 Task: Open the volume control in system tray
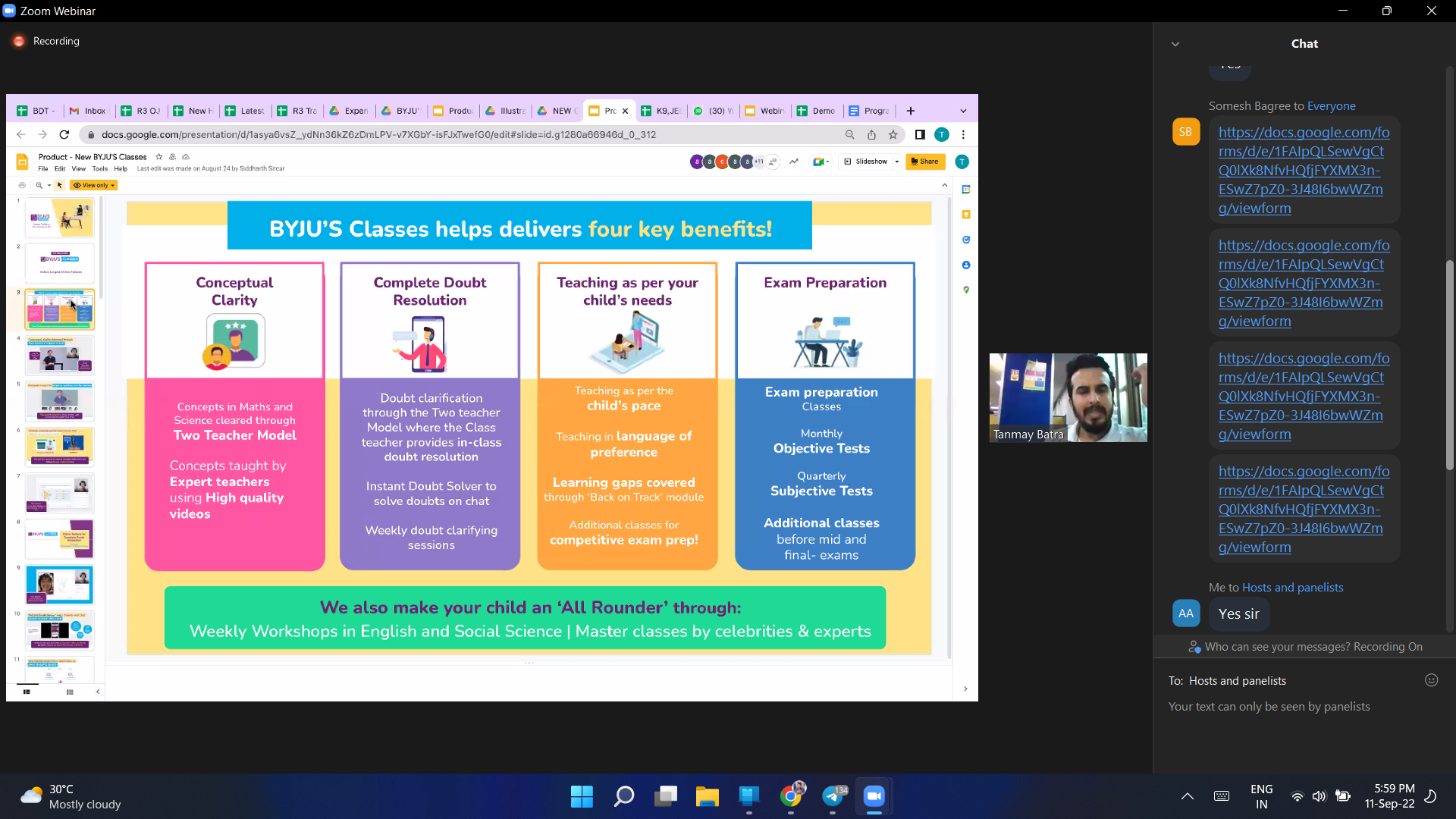1319,796
